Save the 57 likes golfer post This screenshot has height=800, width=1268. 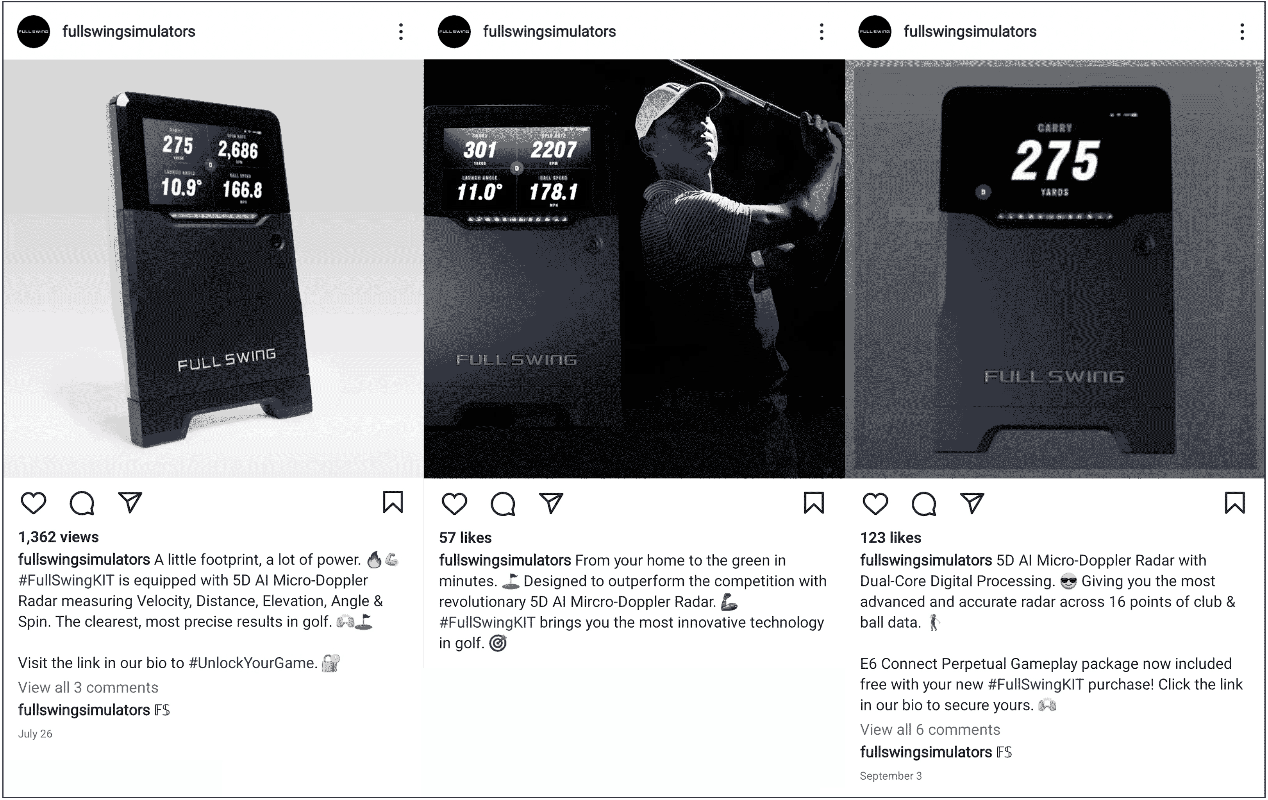click(814, 502)
